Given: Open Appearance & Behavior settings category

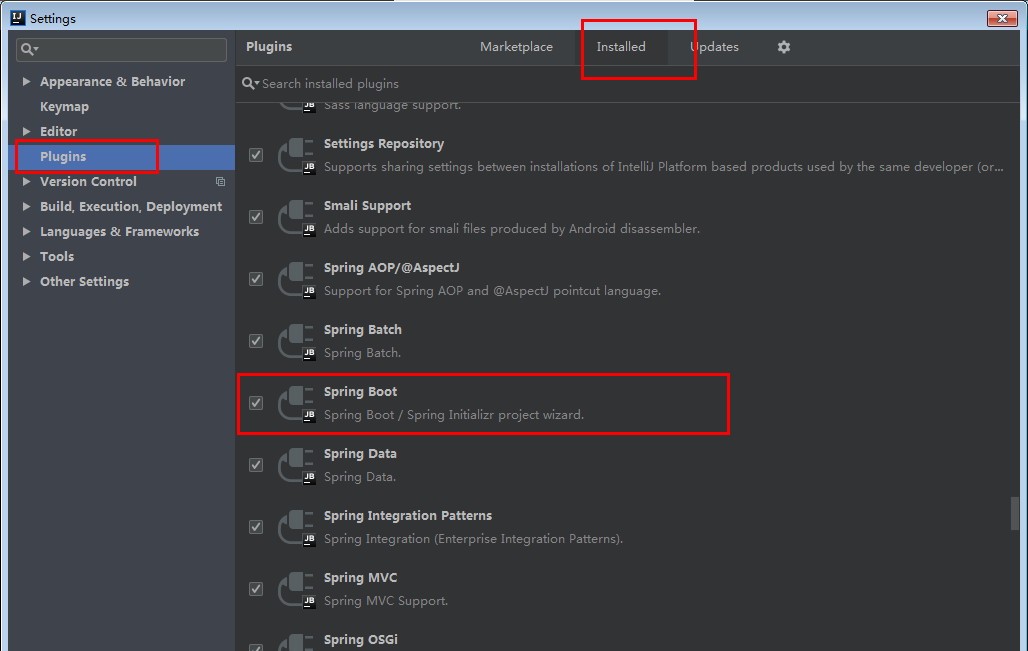Looking at the screenshot, I should pyautogui.click(x=112, y=81).
